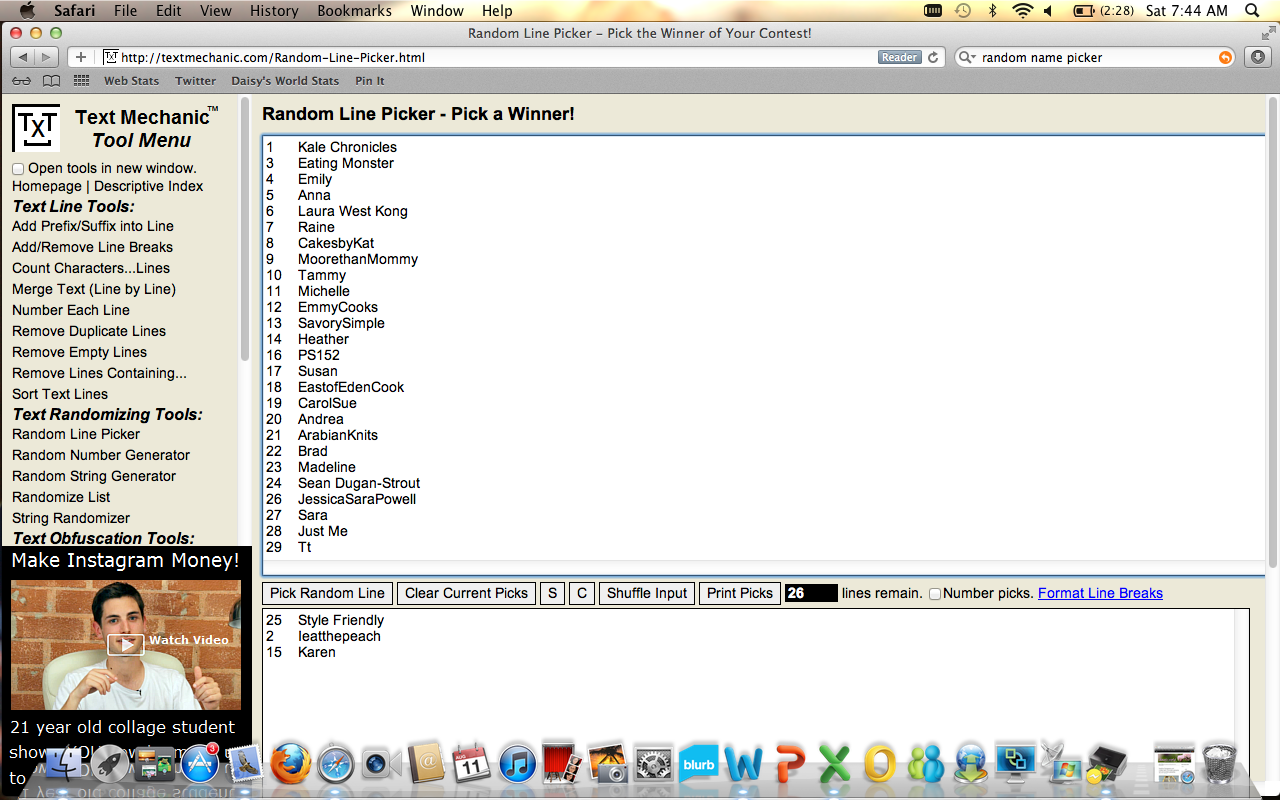The image size is (1280, 800).
Task: Open Firefox from the dock
Action: [x=290, y=764]
